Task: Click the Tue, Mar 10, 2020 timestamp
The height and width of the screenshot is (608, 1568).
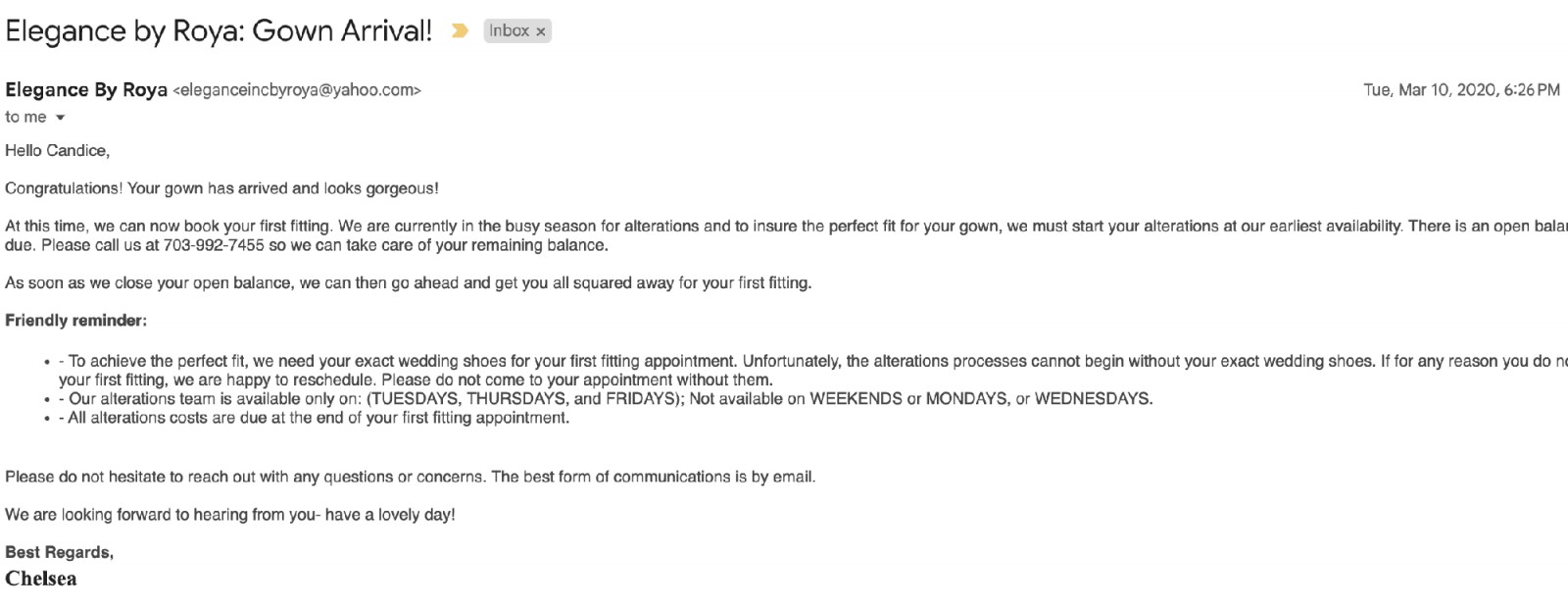Action: click(1461, 90)
